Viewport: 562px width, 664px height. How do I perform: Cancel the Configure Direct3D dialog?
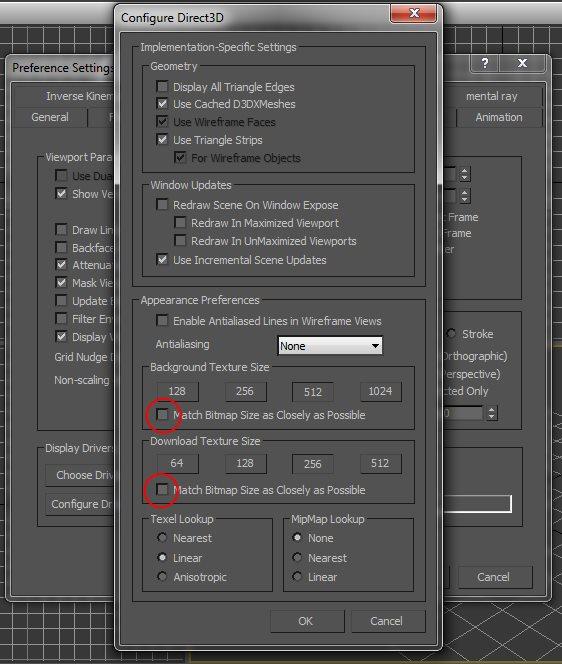pyautogui.click(x=388, y=621)
